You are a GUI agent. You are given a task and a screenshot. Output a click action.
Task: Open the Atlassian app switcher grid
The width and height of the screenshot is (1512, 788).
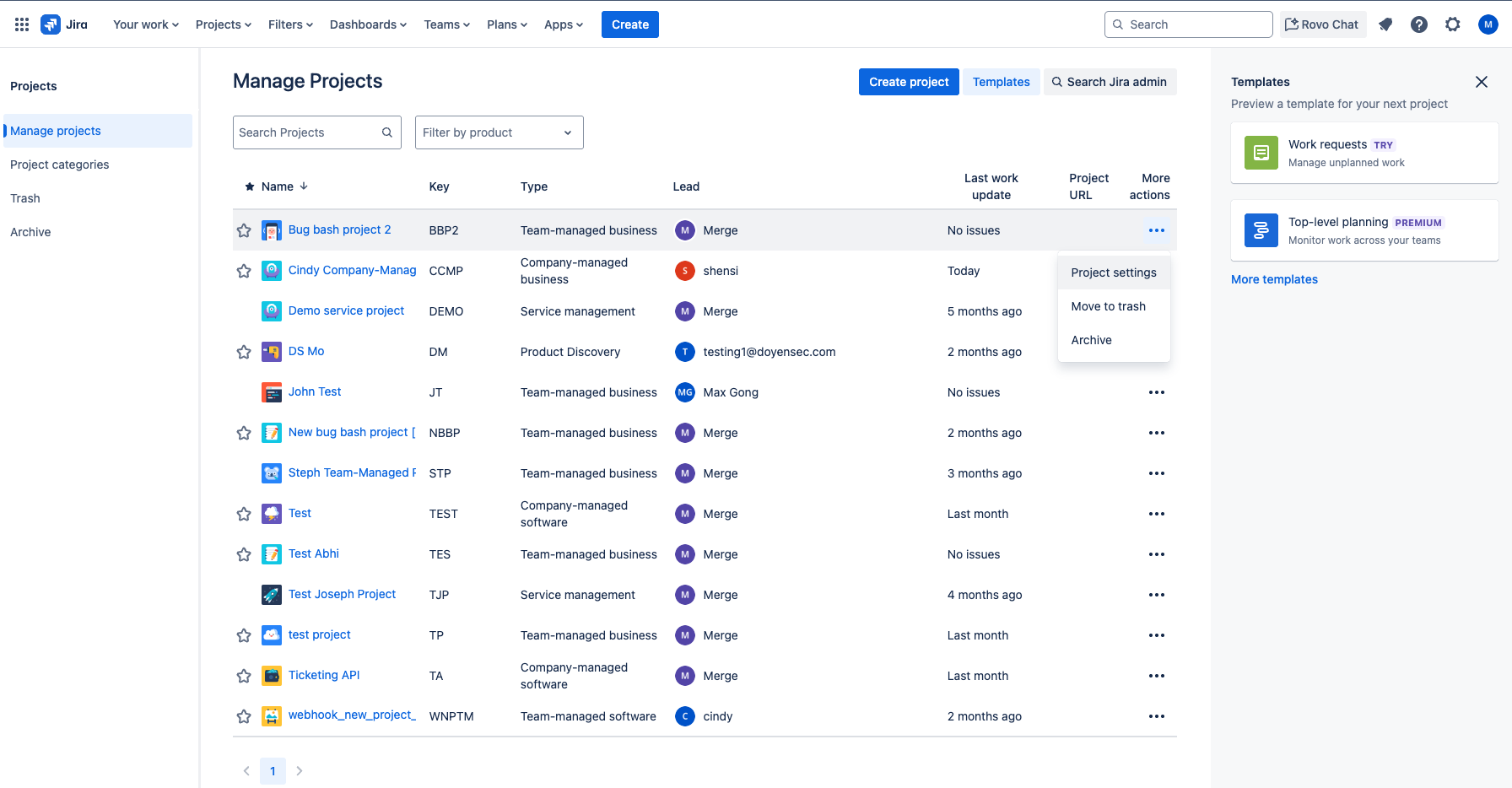coord(21,24)
